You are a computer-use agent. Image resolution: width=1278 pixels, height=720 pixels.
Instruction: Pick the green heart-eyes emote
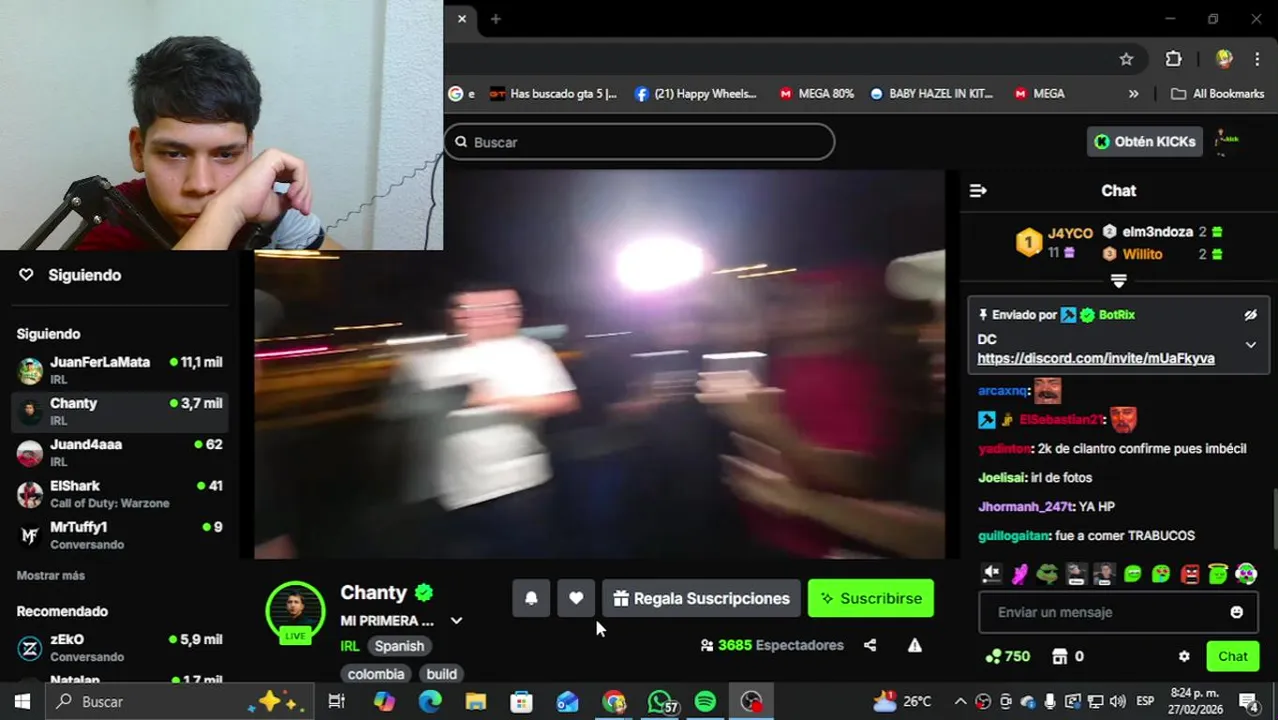click(x=1160, y=573)
